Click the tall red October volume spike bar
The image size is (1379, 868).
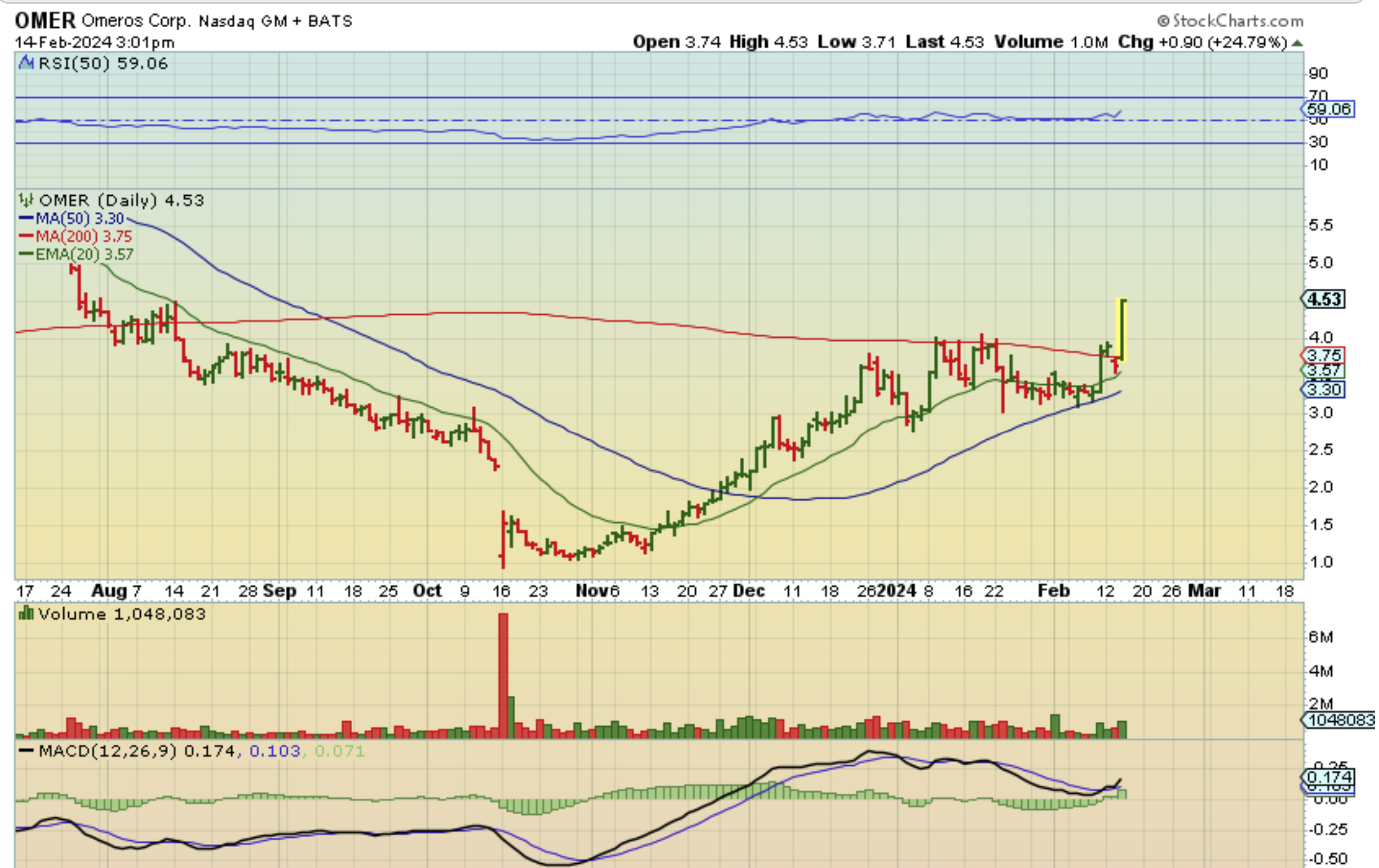click(x=503, y=674)
